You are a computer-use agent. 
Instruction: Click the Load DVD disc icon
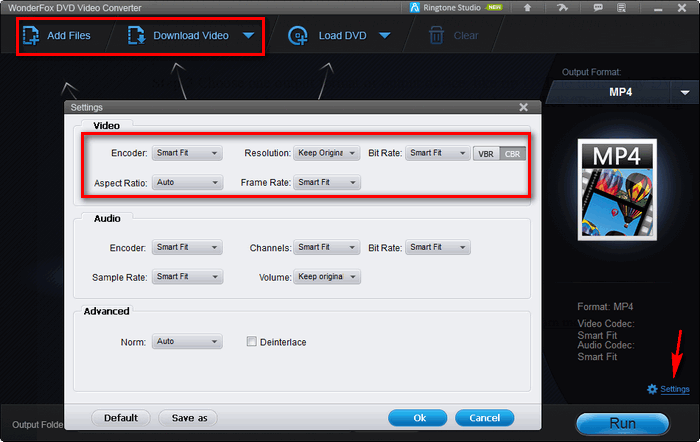point(298,36)
